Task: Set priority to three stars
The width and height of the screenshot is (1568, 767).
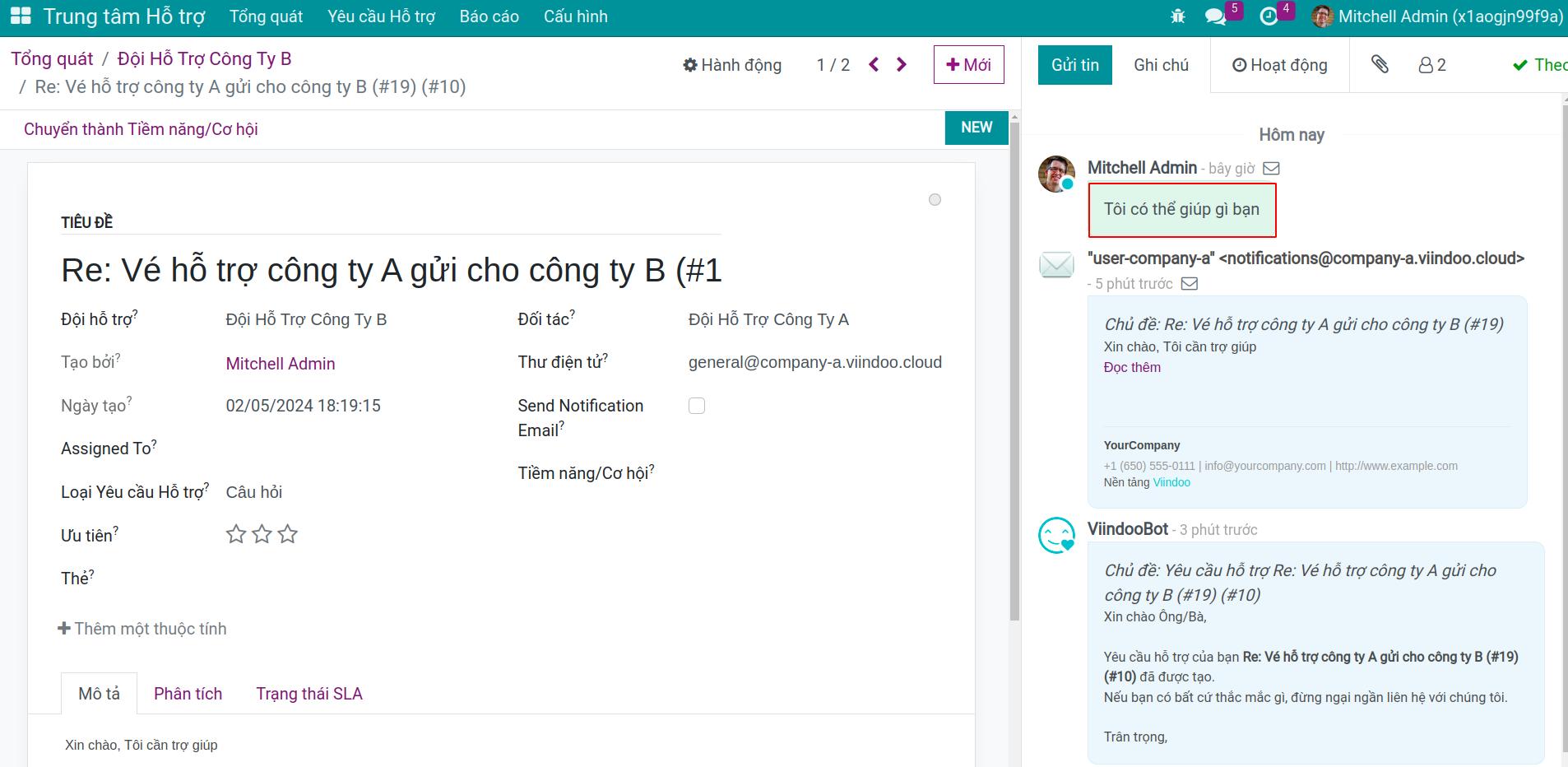Action: tap(287, 534)
